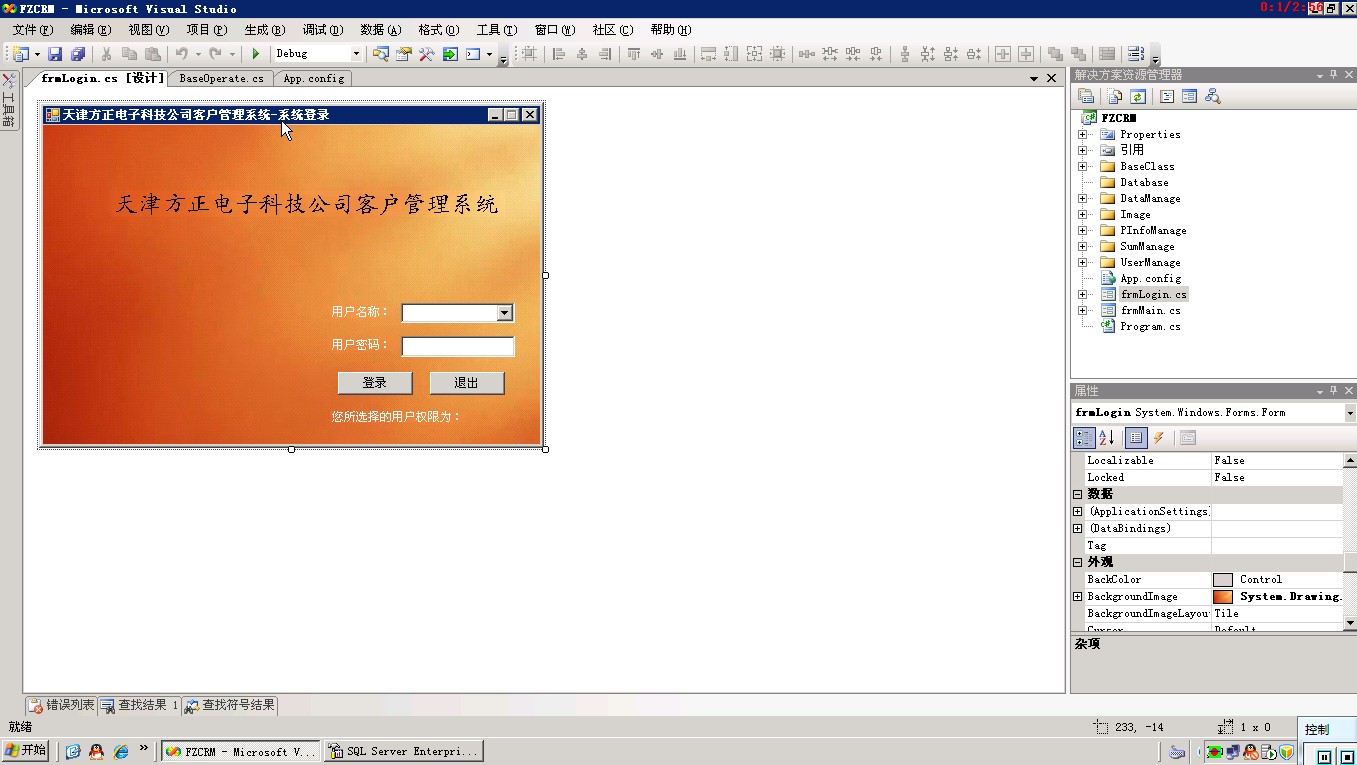Click down arrow of Properties scrollbar
The height and width of the screenshot is (765, 1357).
click(x=1350, y=622)
